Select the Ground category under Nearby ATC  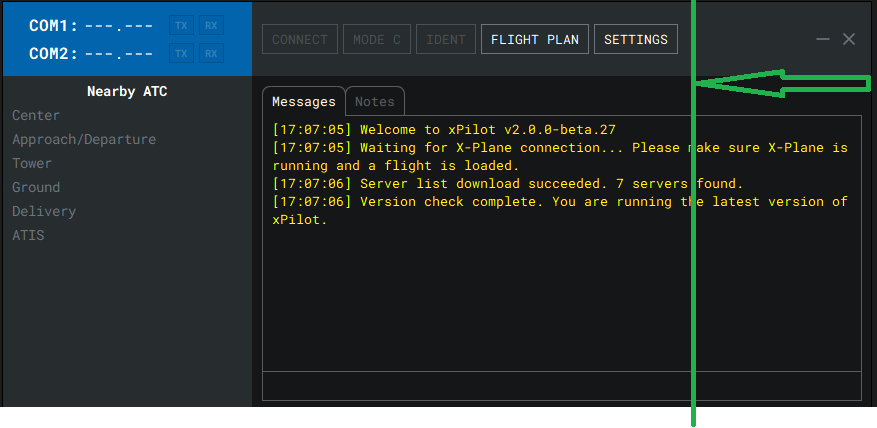(x=36, y=188)
